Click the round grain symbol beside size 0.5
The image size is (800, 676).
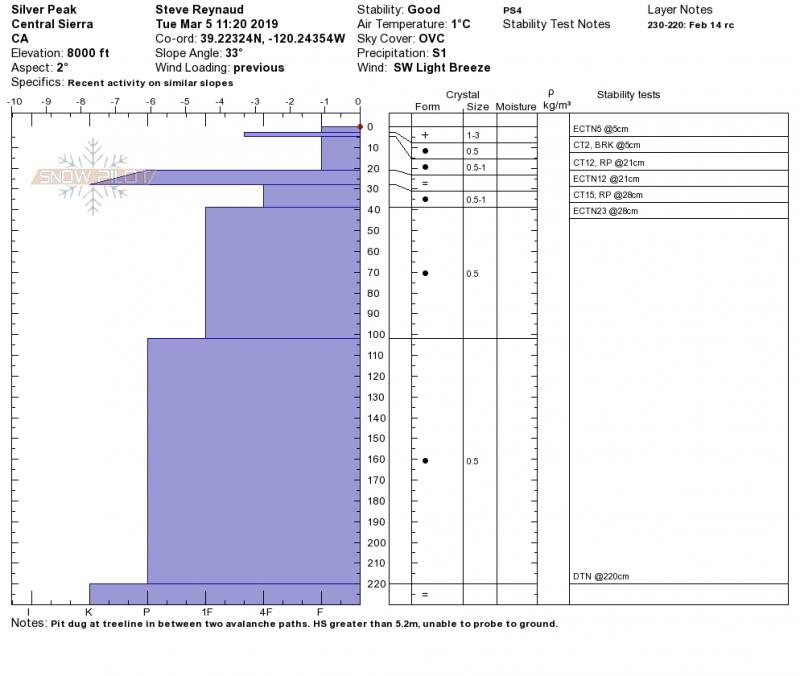pos(425,151)
